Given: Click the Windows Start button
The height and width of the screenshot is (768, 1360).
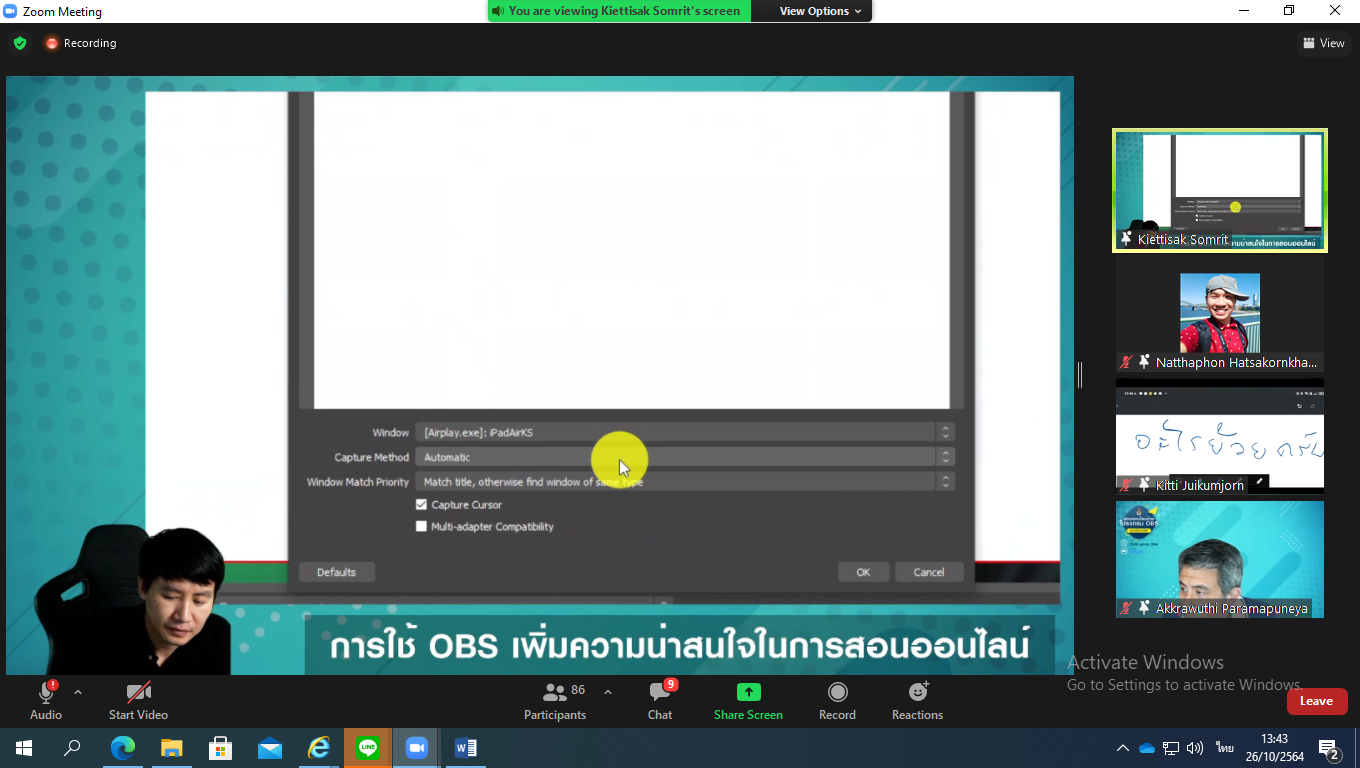Looking at the screenshot, I should click(24, 748).
